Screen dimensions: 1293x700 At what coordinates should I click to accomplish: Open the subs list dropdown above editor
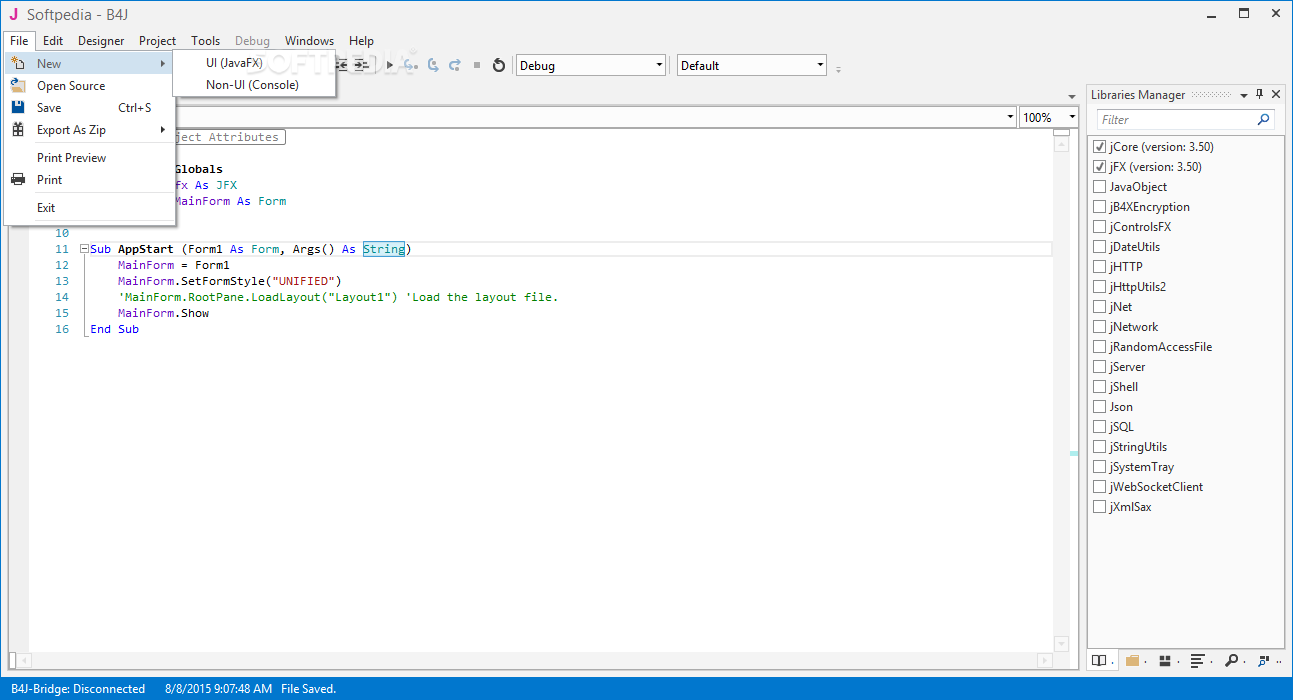pyautogui.click(x=1010, y=117)
